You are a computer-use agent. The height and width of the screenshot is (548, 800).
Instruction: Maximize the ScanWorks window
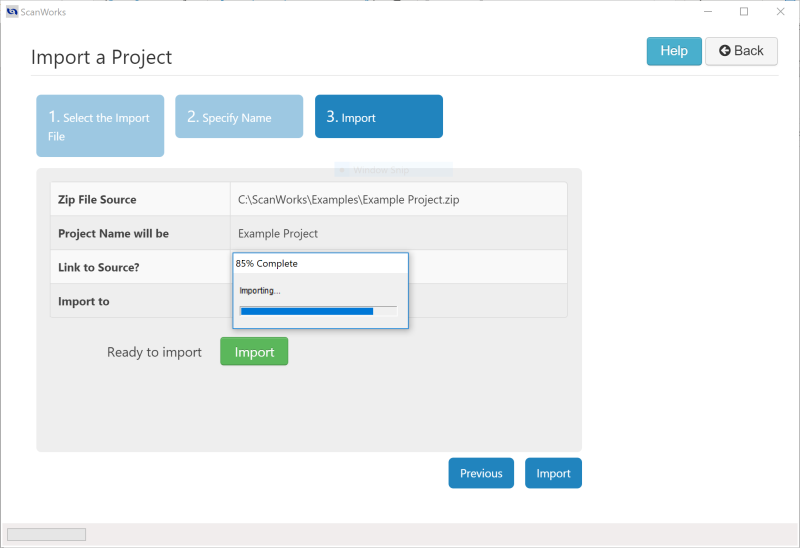(744, 12)
